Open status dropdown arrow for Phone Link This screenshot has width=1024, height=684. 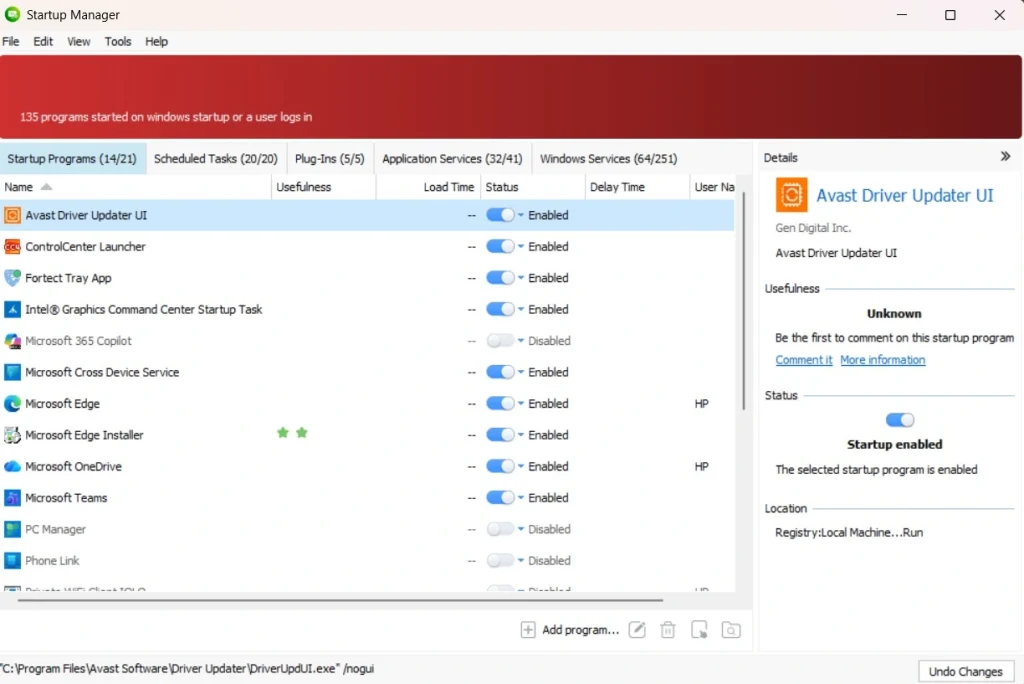tap(520, 561)
